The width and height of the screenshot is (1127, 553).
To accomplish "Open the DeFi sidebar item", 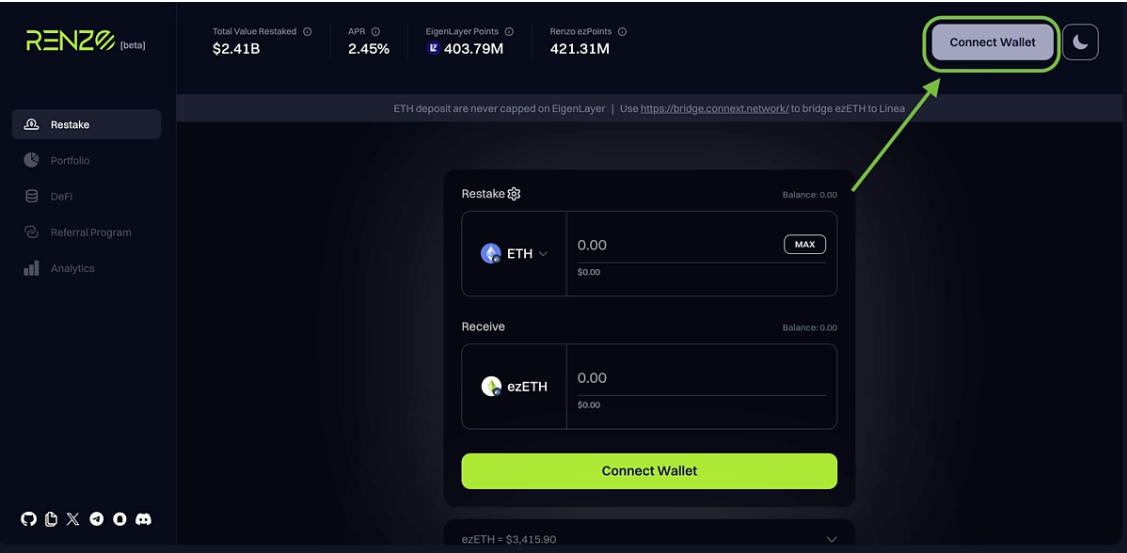I will pos(61,196).
